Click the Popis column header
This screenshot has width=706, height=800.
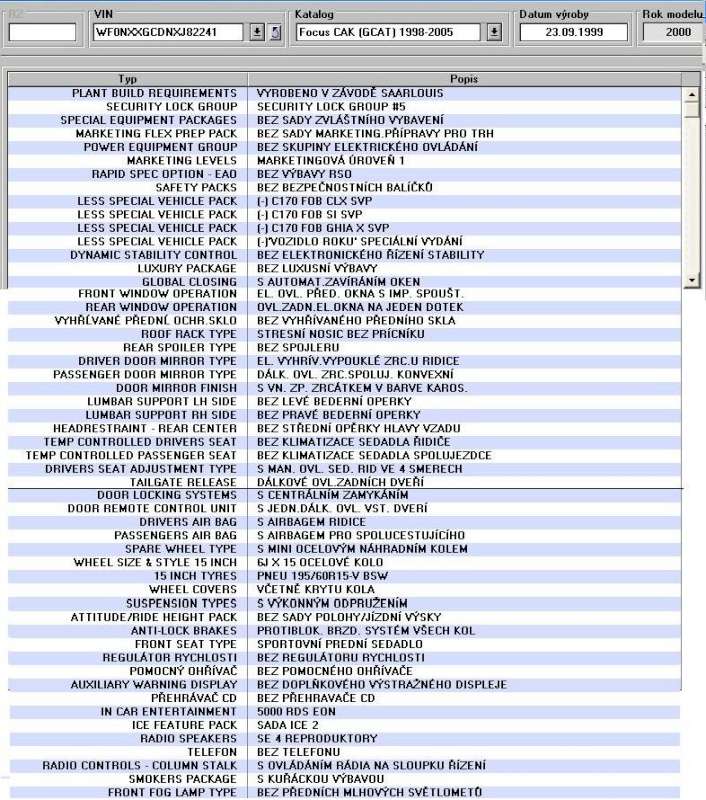click(x=465, y=79)
